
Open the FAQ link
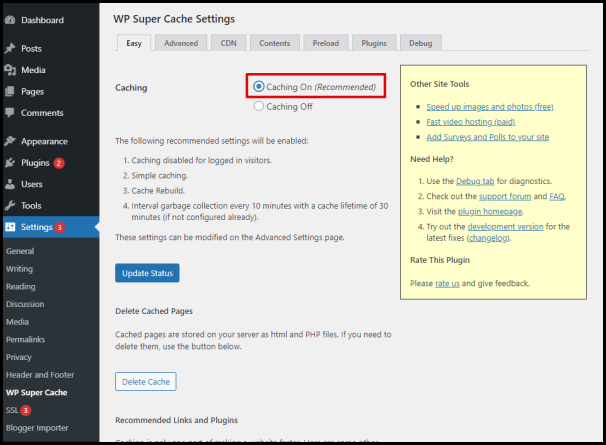pos(557,196)
